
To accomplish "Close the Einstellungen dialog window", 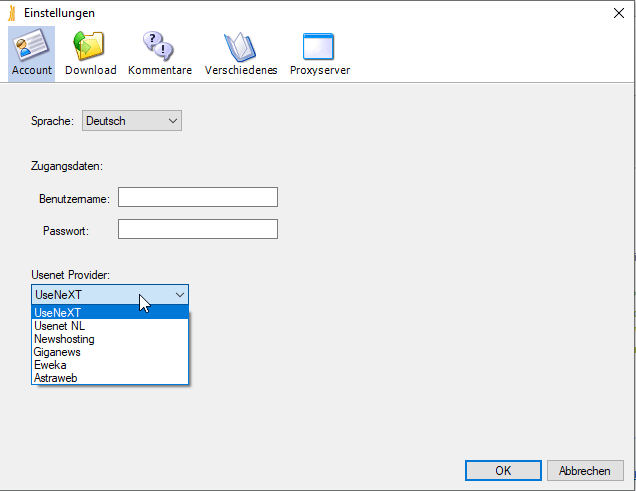I will click(619, 13).
